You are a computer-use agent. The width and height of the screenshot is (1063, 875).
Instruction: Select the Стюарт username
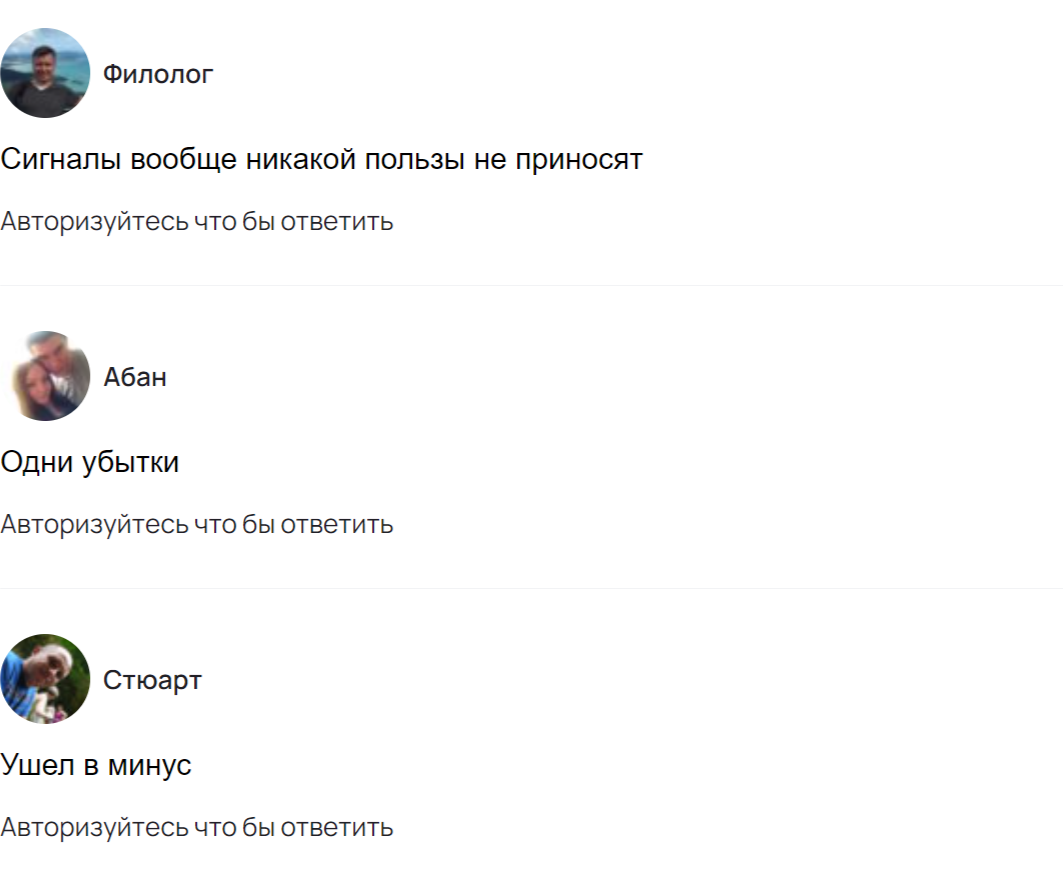pos(152,680)
